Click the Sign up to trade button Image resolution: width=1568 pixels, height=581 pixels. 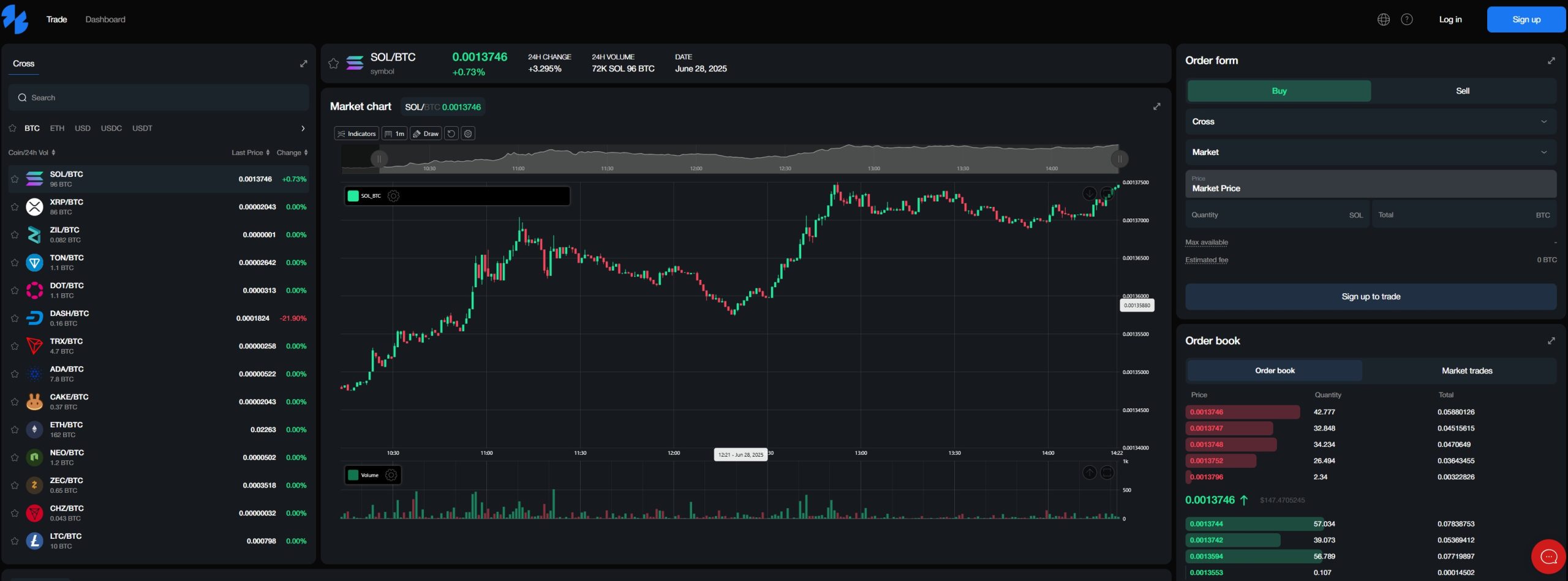pyautogui.click(x=1370, y=297)
